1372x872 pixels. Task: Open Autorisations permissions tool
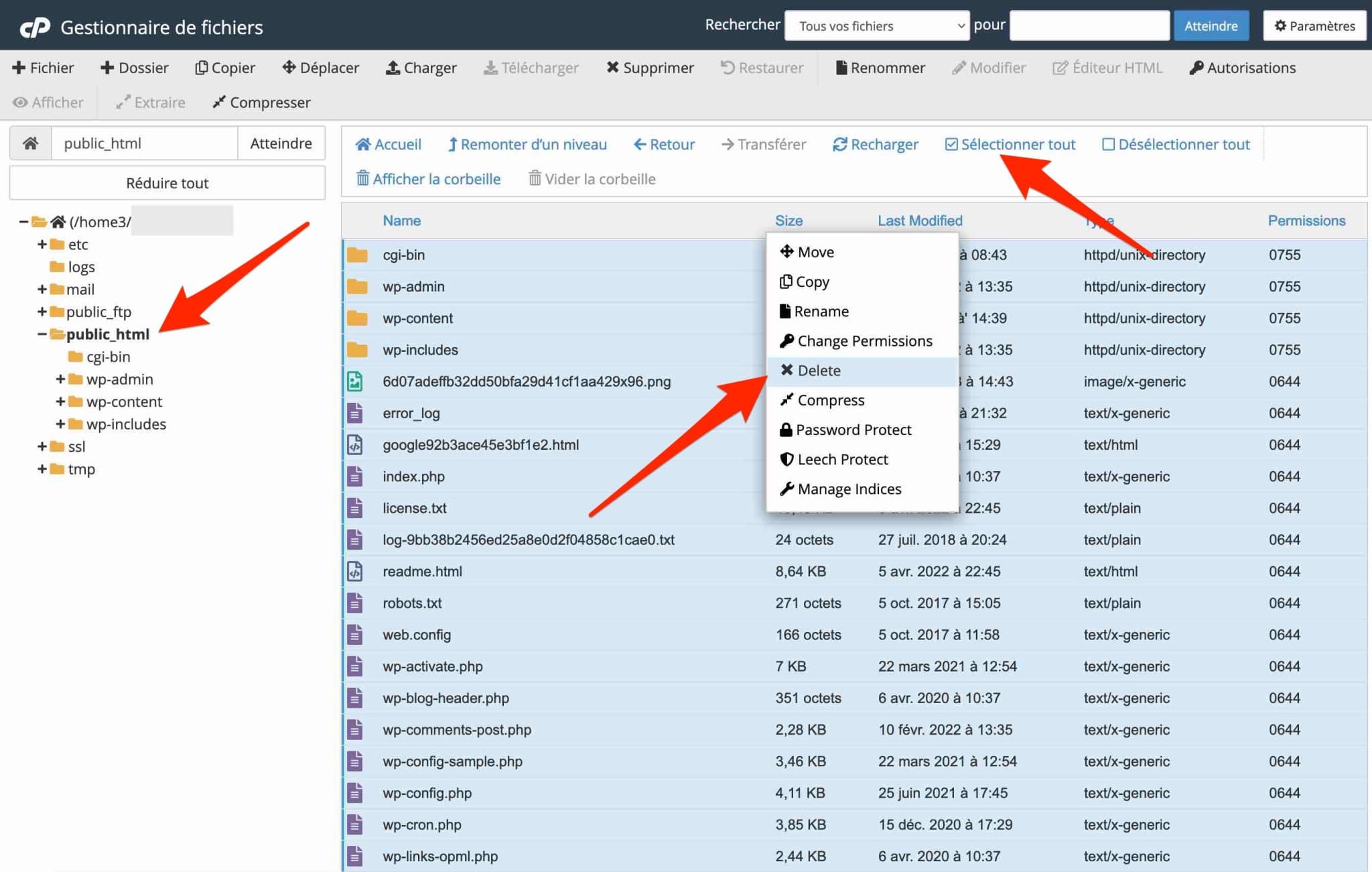click(x=1243, y=68)
